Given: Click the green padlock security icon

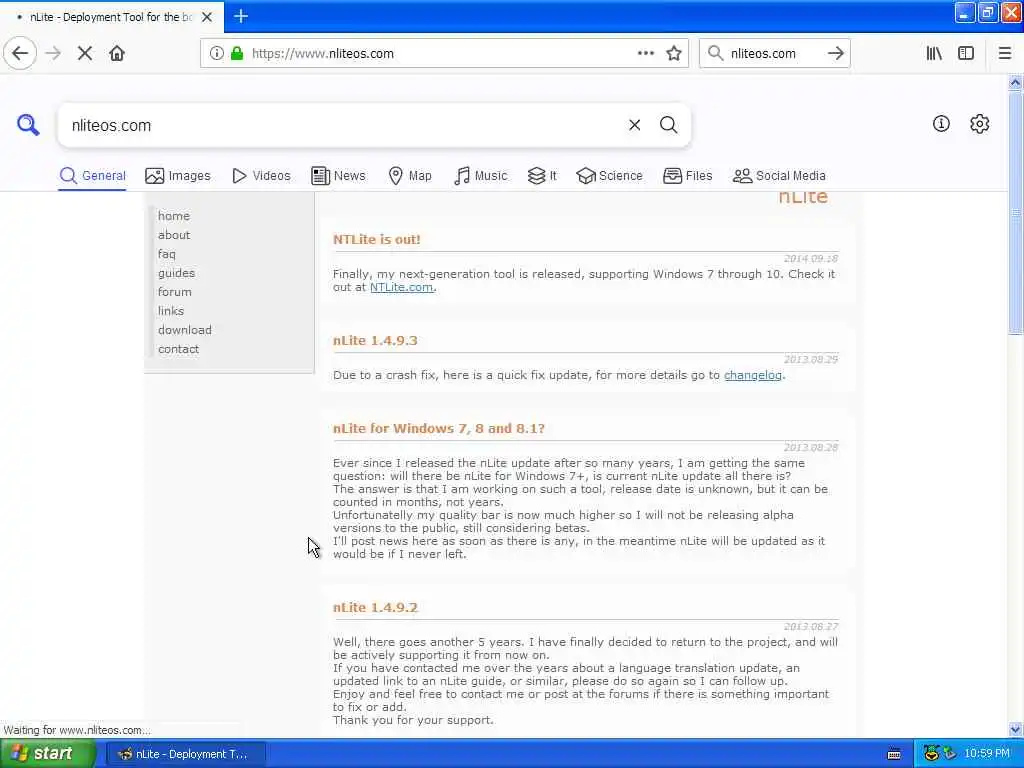Looking at the screenshot, I should pyautogui.click(x=237, y=54).
